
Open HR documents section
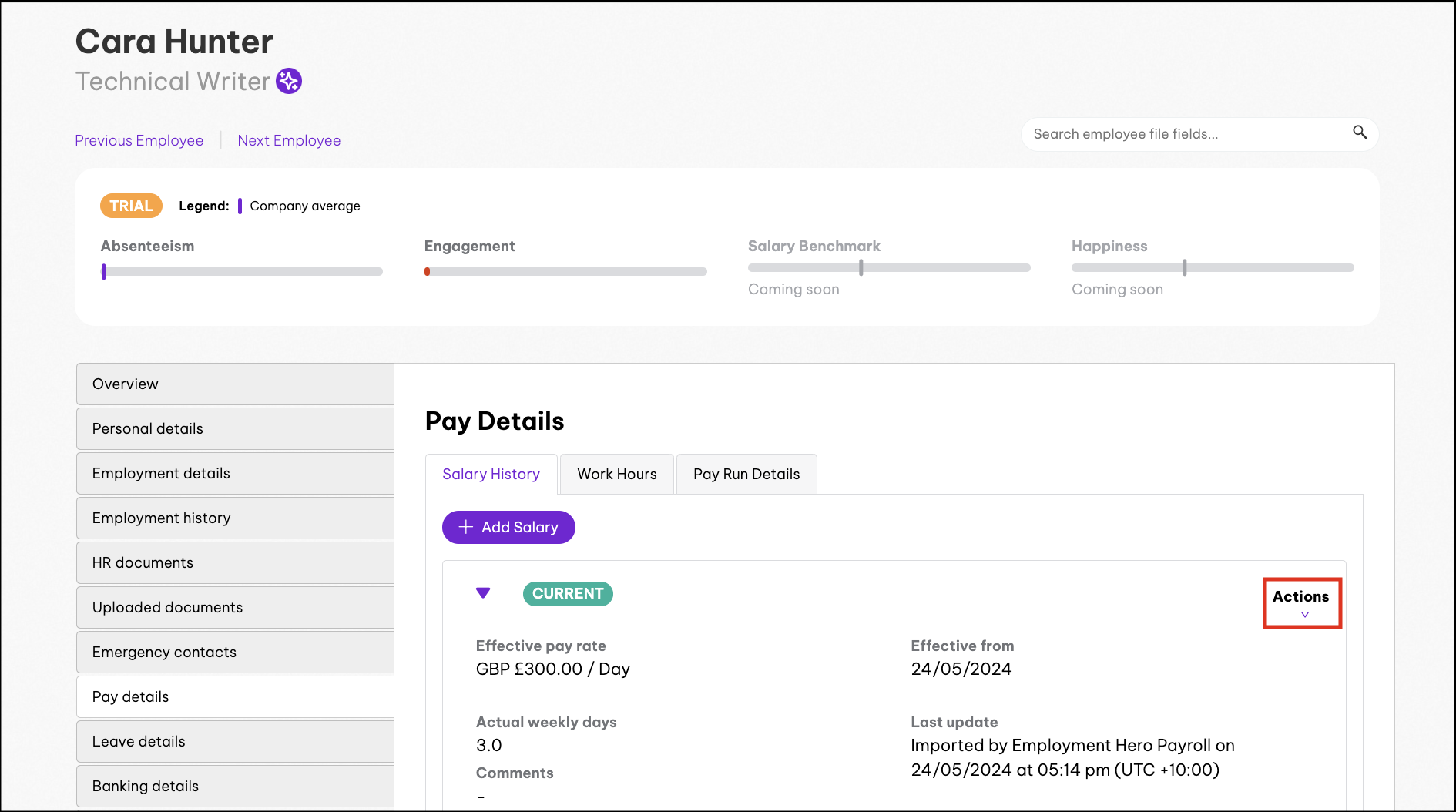coord(235,562)
